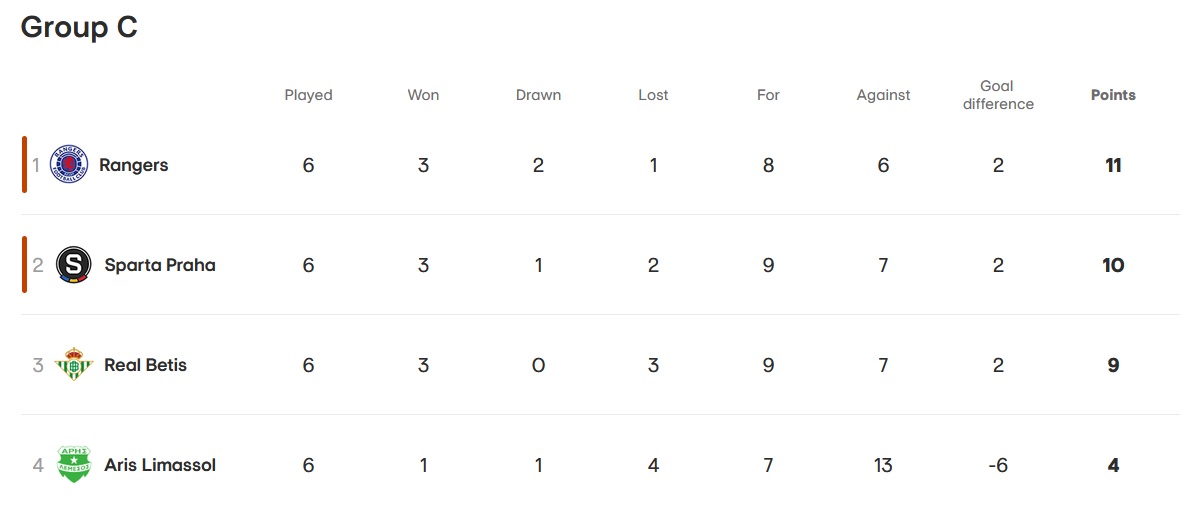Click the Lost column header

click(x=653, y=95)
